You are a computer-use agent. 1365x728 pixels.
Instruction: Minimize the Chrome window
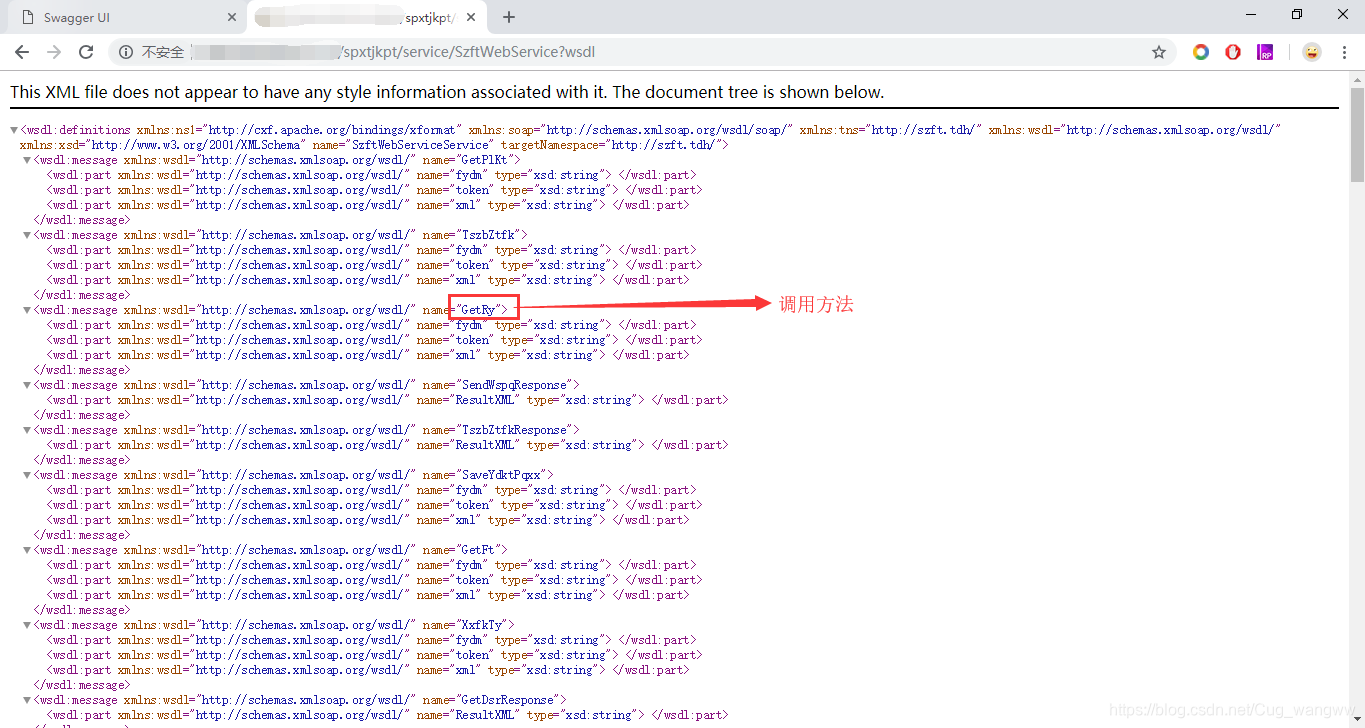coord(1251,14)
